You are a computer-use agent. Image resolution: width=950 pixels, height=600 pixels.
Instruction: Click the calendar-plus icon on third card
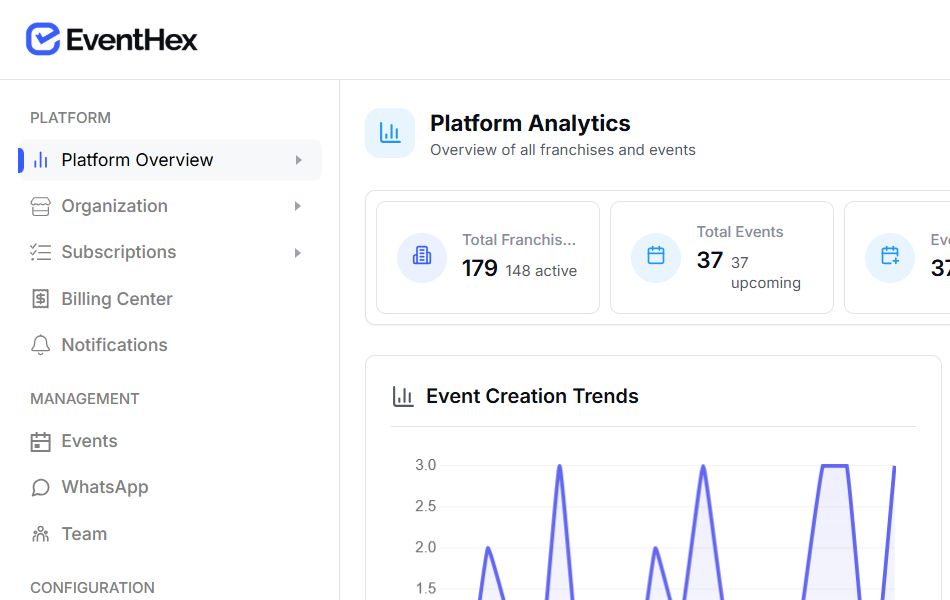889,257
